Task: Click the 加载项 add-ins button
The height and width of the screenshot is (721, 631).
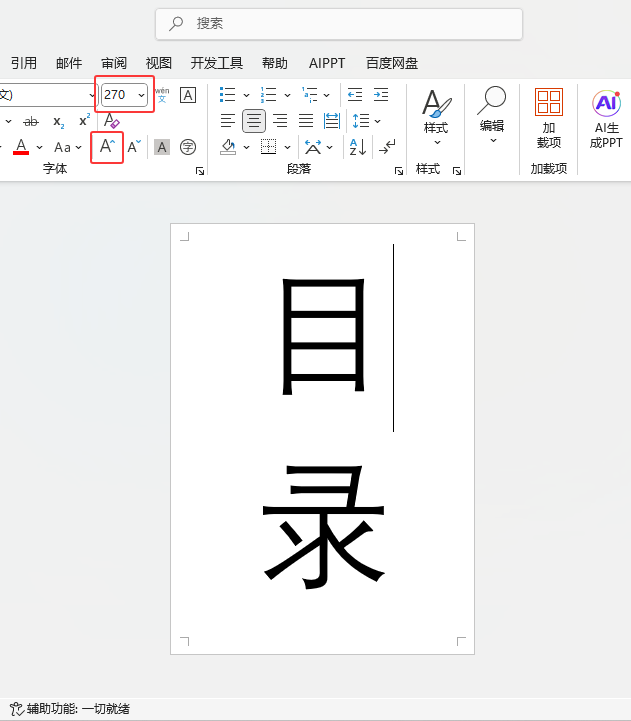Action: coord(549,118)
